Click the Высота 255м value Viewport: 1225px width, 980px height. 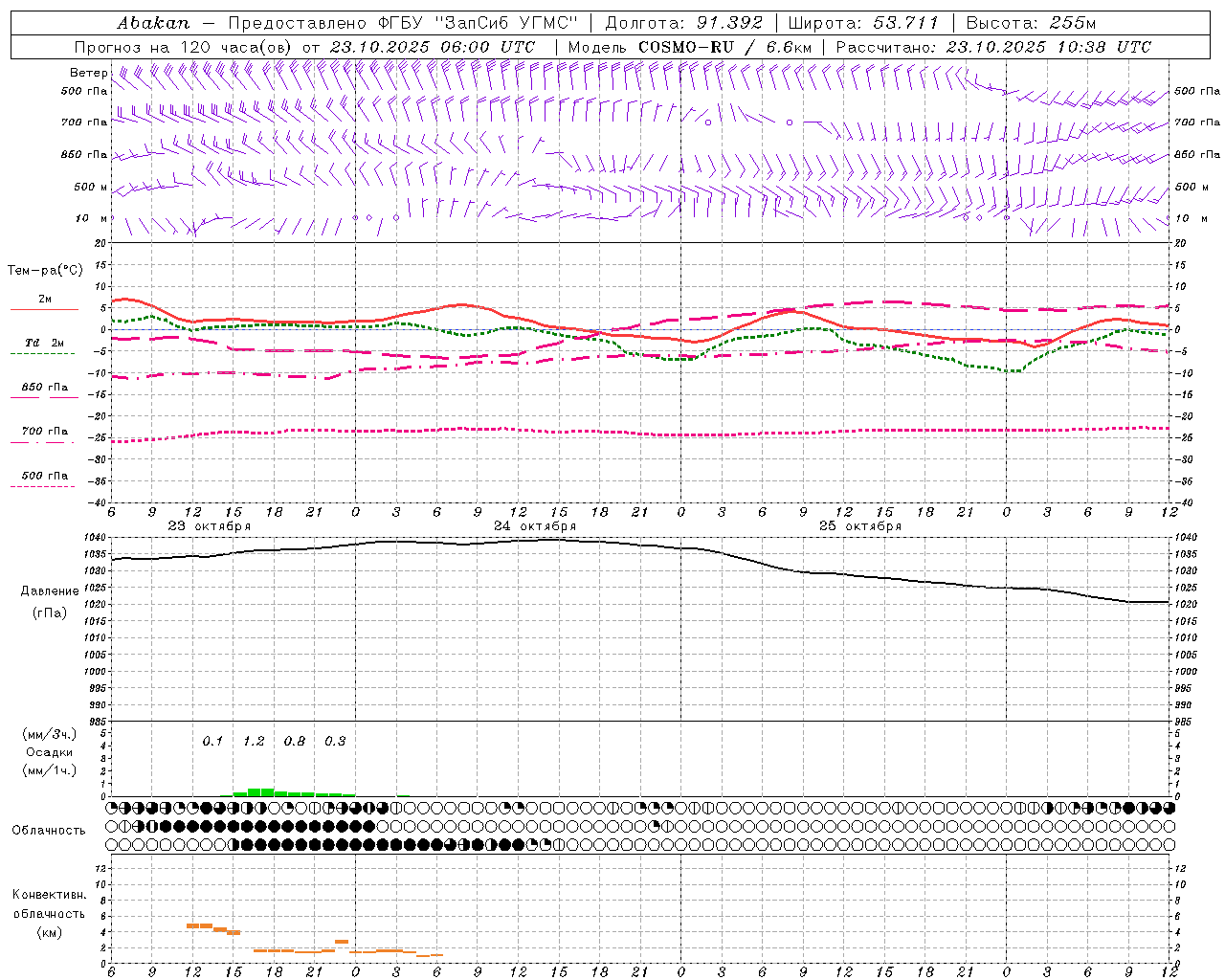click(x=1073, y=23)
